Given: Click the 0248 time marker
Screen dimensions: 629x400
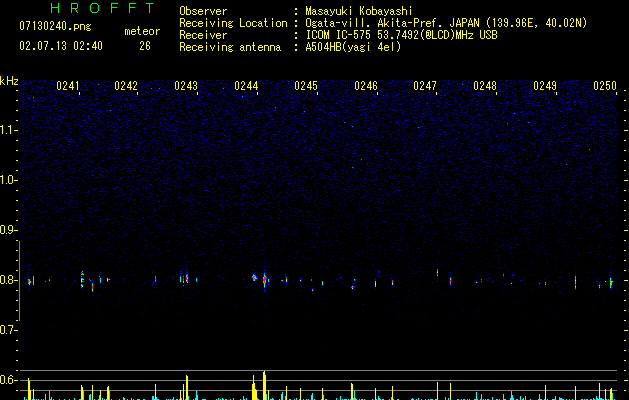Looking at the screenshot, I should [x=485, y=86].
